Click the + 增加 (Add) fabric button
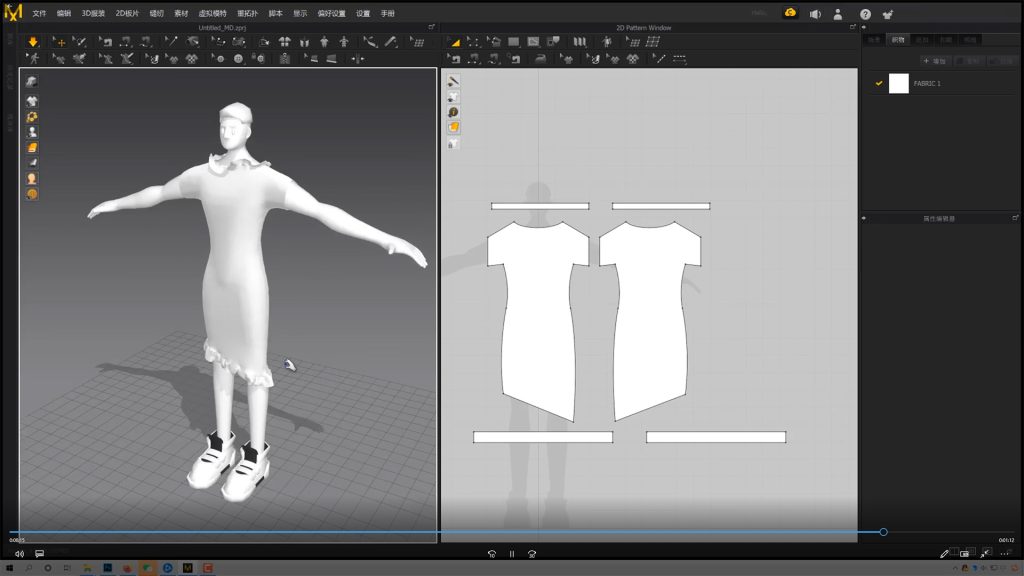 (933, 62)
